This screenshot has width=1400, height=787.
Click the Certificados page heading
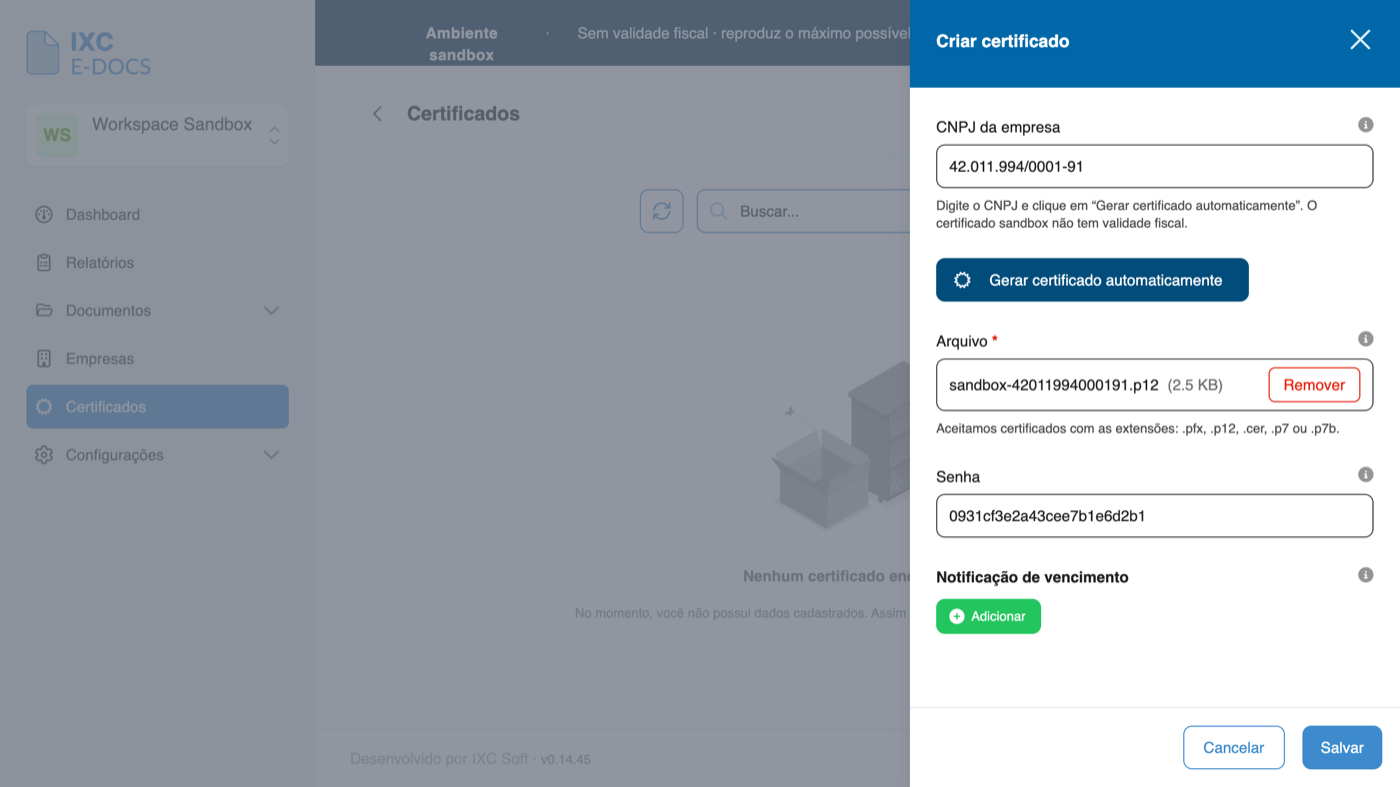click(463, 114)
